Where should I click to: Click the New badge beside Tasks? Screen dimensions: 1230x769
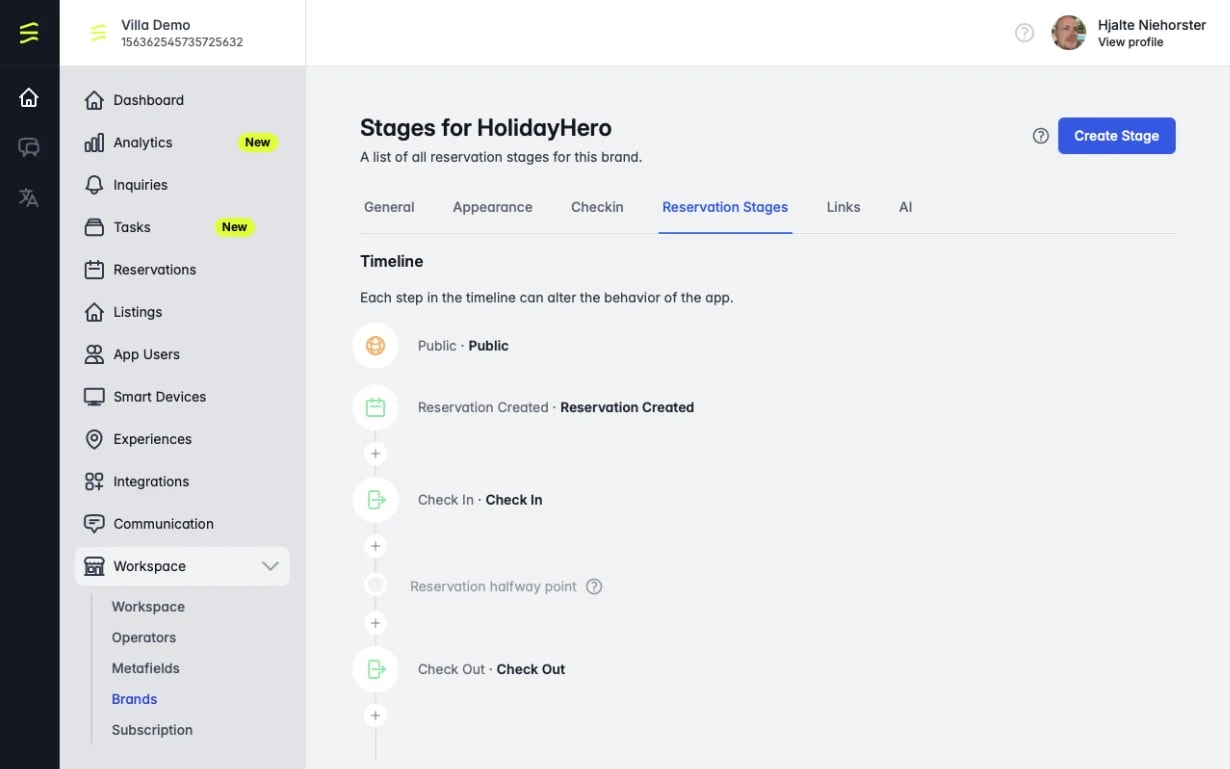coord(234,227)
